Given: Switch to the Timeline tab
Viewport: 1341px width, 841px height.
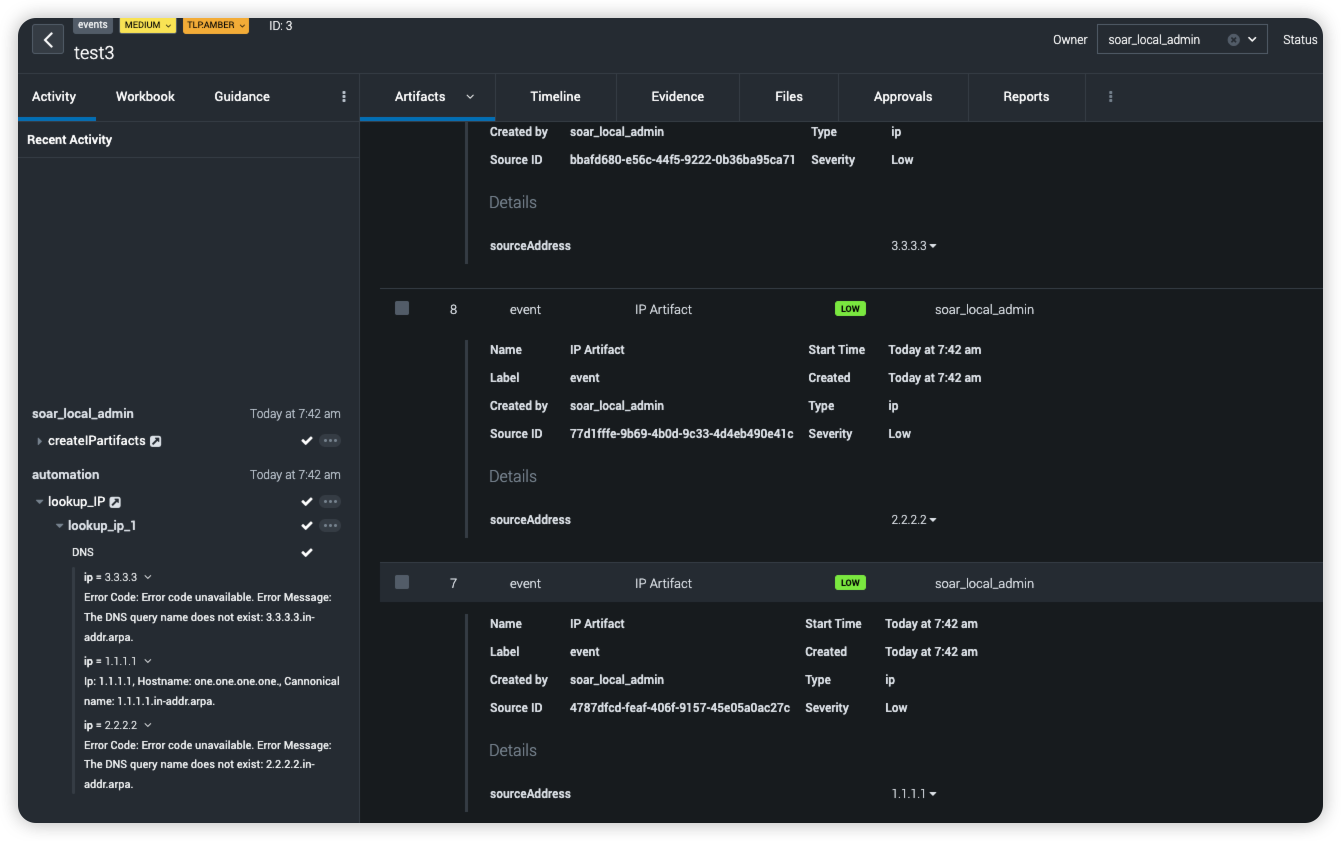Looking at the screenshot, I should pos(555,97).
